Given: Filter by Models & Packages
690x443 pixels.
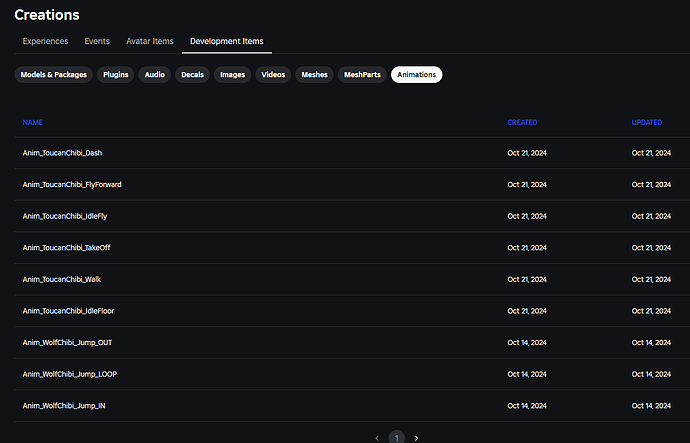Looking at the screenshot, I should (x=54, y=75).
